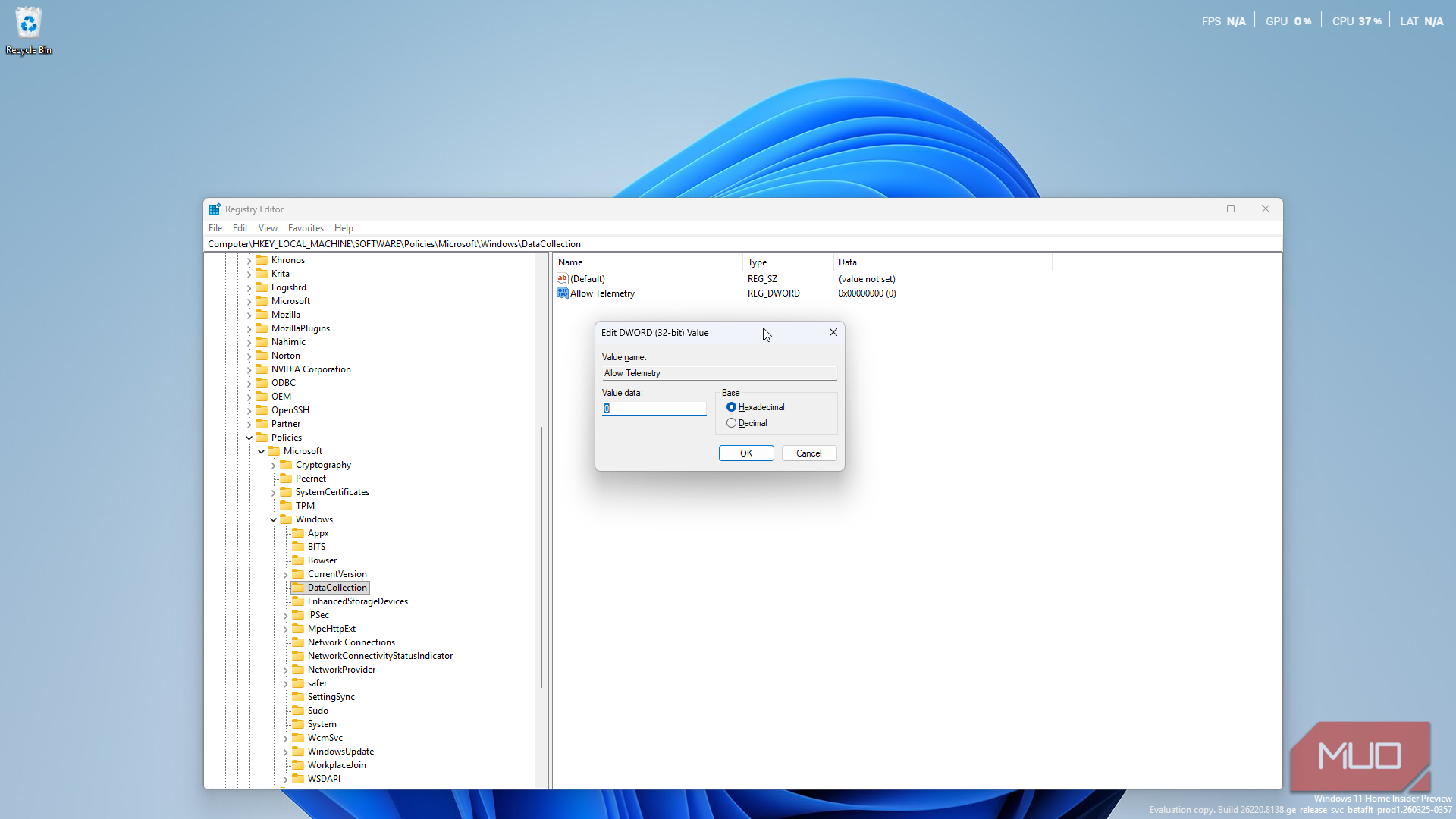The width and height of the screenshot is (1456, 819).
Task: Open the Help menu
Action: 344,228
